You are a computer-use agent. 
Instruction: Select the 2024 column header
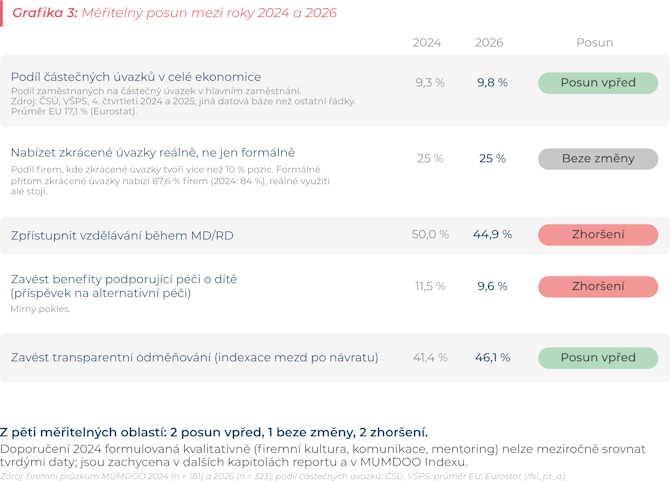(x=426, y=43)
